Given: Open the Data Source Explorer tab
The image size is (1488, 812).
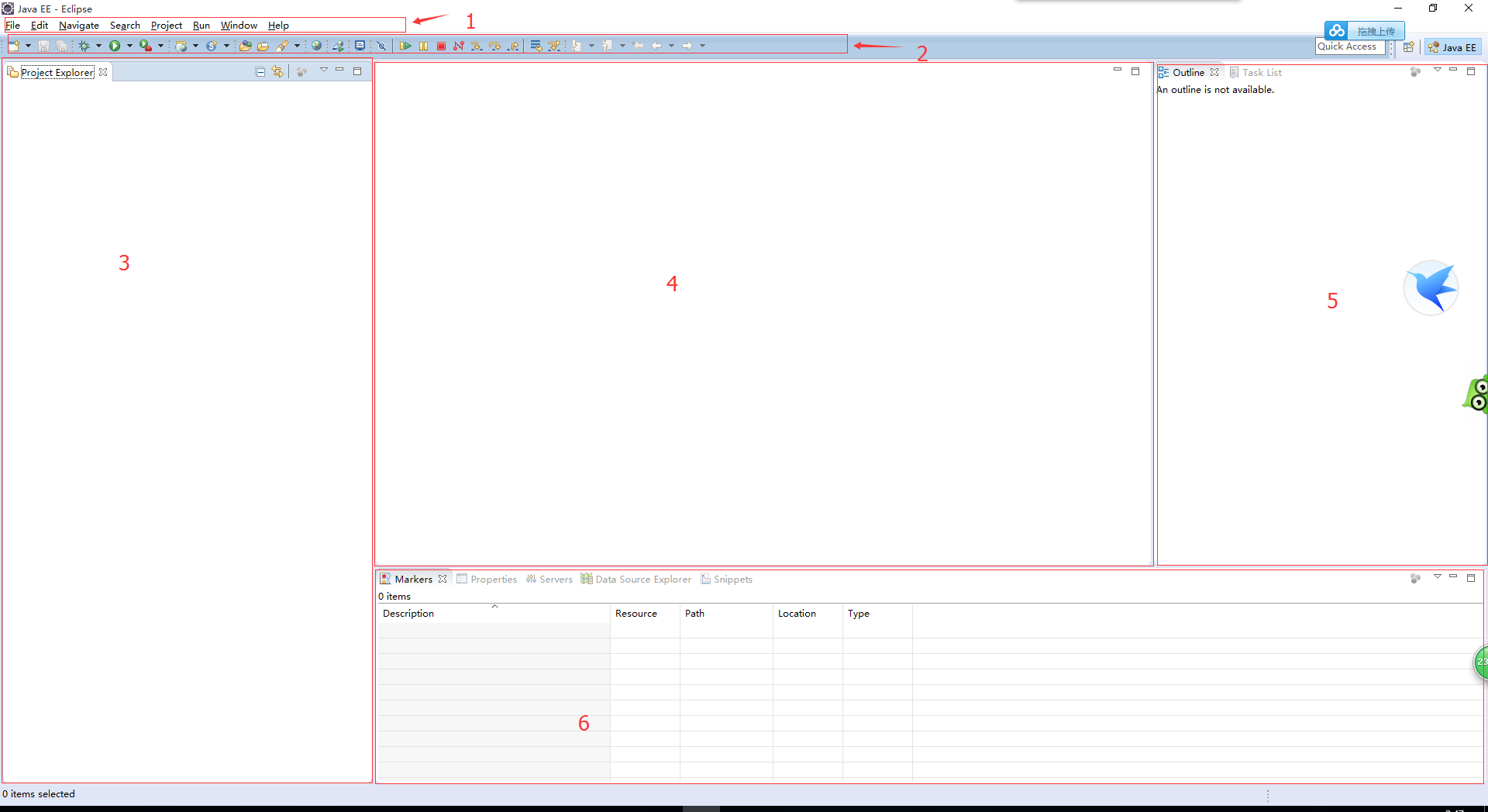Looking at the screenshot, I should pyautogui.click(x=636, y=580).
